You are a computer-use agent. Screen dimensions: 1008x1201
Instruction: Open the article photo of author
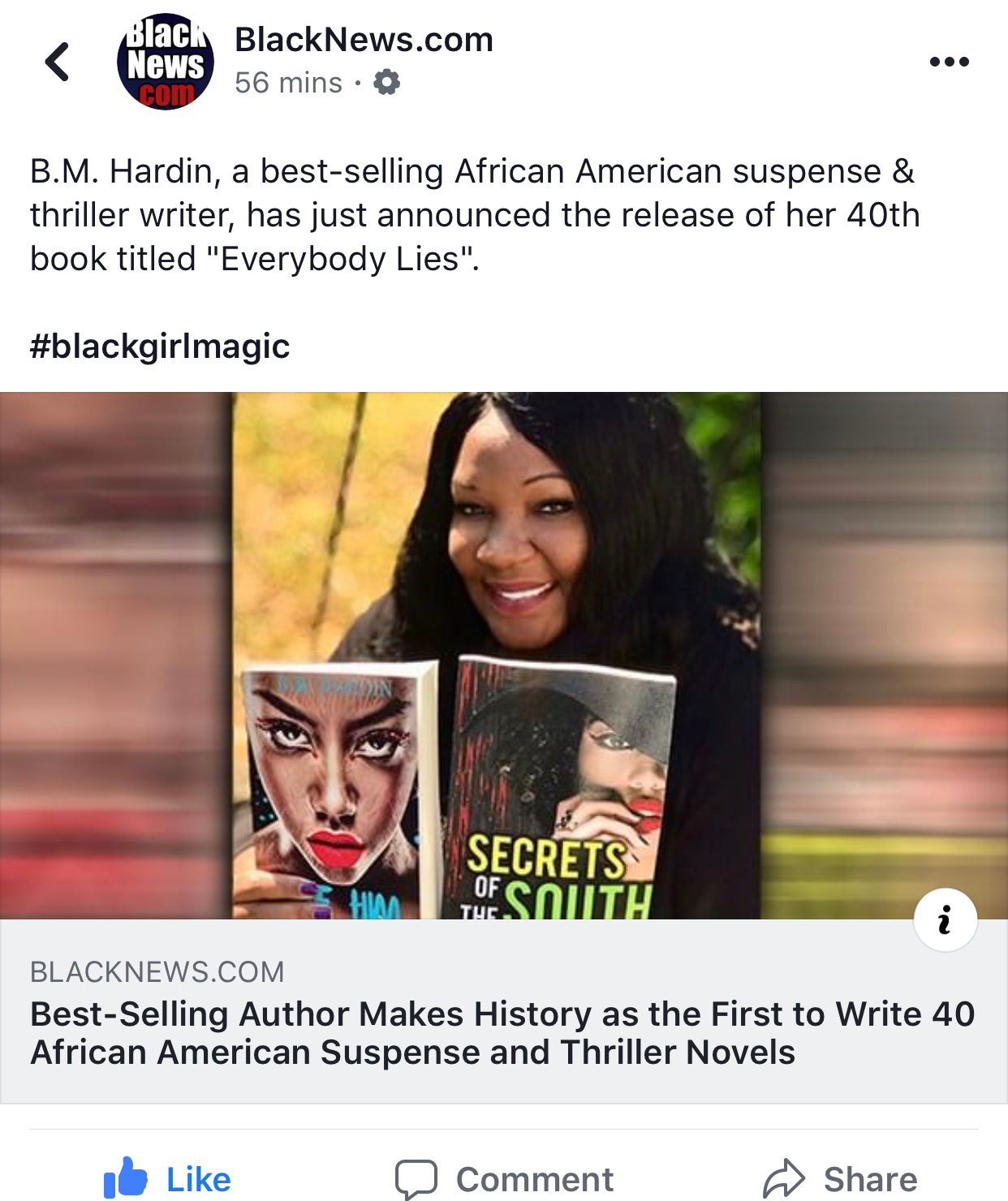click(504, 656)
